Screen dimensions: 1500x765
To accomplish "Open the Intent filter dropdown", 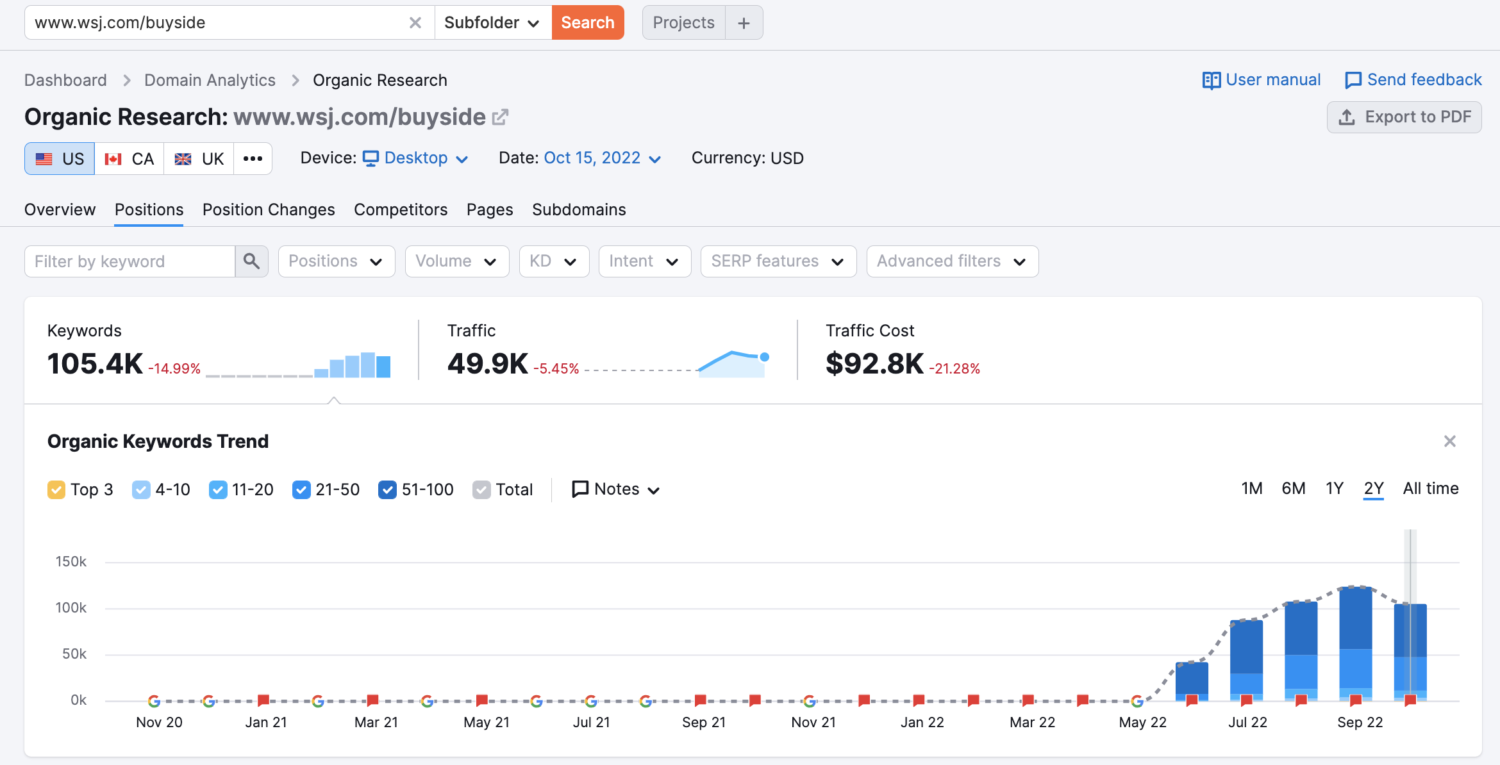I will 645,261.
